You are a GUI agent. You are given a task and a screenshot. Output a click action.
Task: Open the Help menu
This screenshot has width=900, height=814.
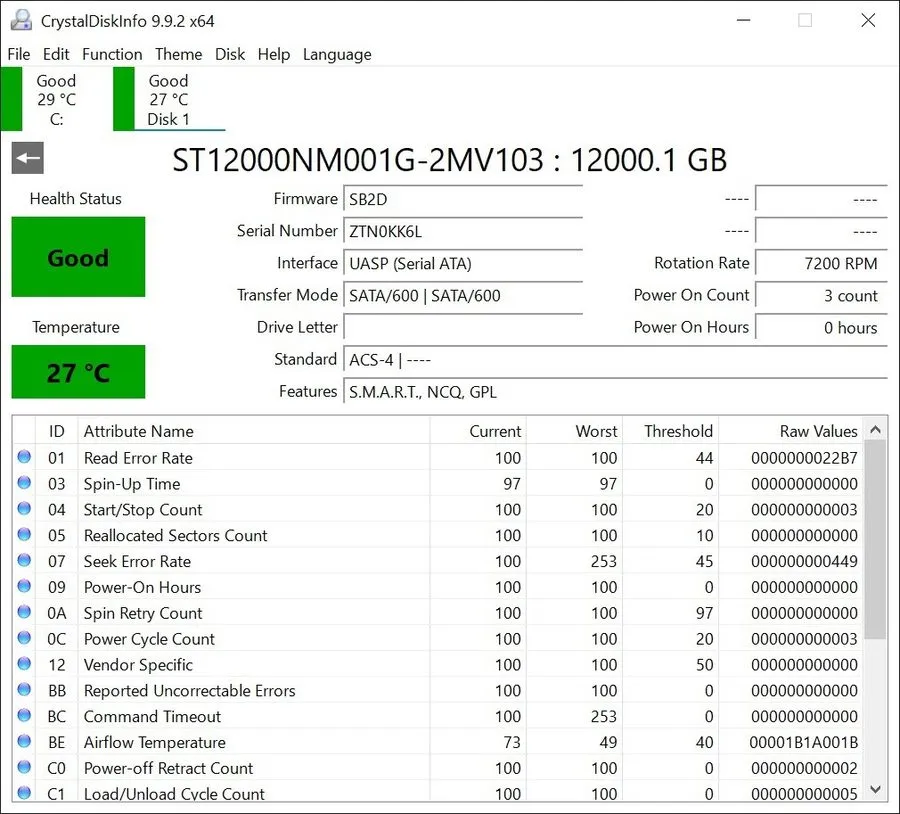click(x=274, y=55)
